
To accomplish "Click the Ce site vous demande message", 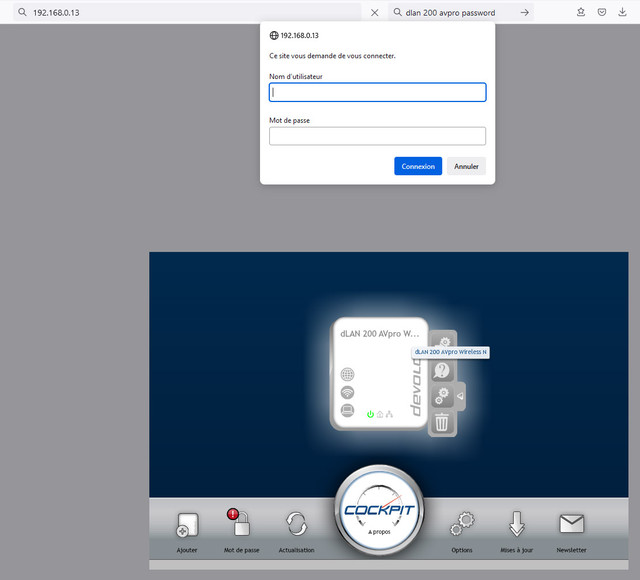I will point(332,56).
